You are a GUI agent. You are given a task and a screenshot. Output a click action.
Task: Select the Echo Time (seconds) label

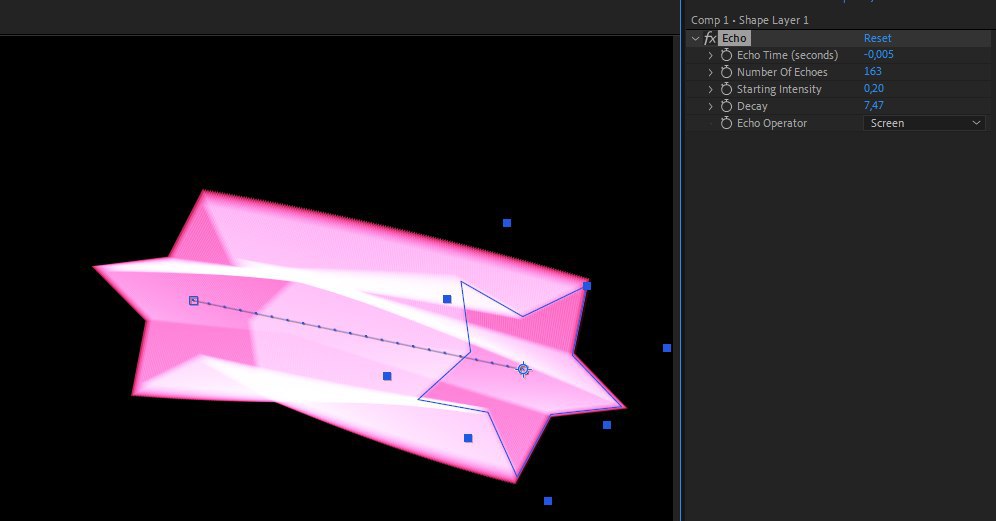(x=787, y=55)
